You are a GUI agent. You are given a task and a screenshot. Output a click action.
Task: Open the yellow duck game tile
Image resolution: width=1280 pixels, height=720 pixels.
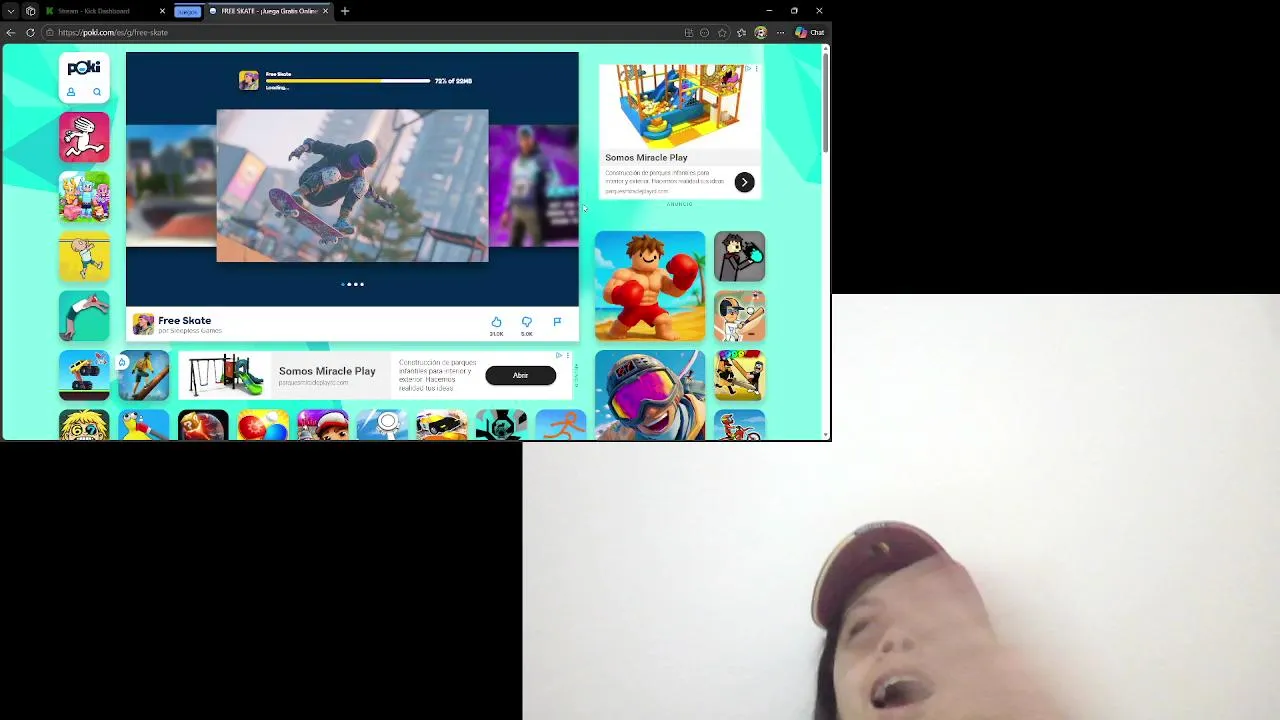coord(144,425)
